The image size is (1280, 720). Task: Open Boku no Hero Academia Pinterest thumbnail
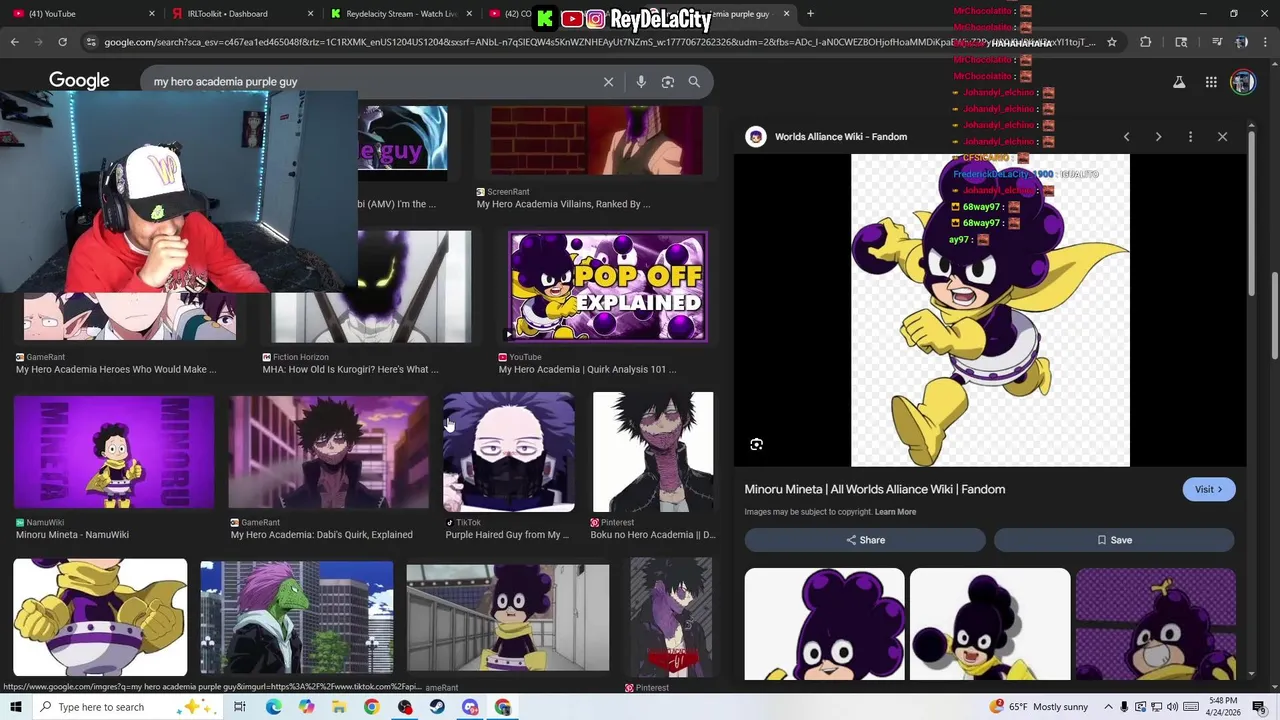click(653, 452)
